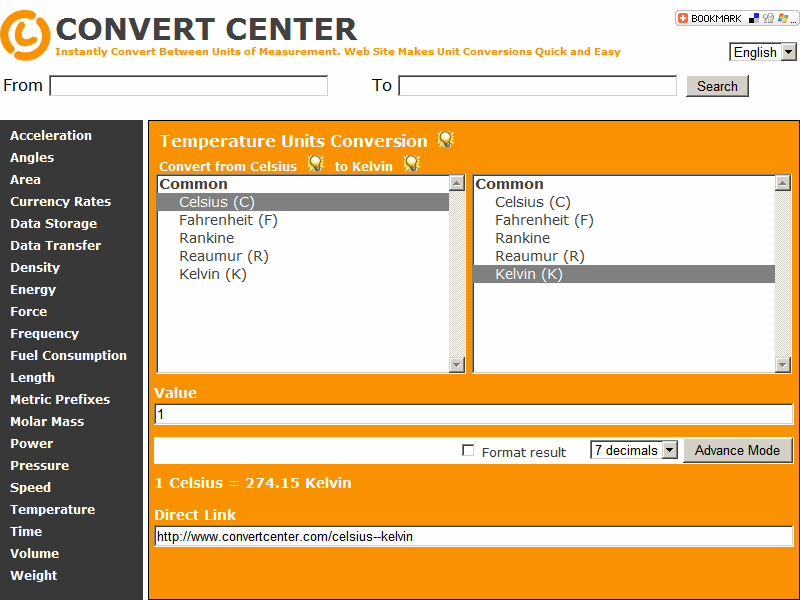Click the Value input field
This screenshot has height=600, width=800.
pyautogui.click(x=473, y=414)
